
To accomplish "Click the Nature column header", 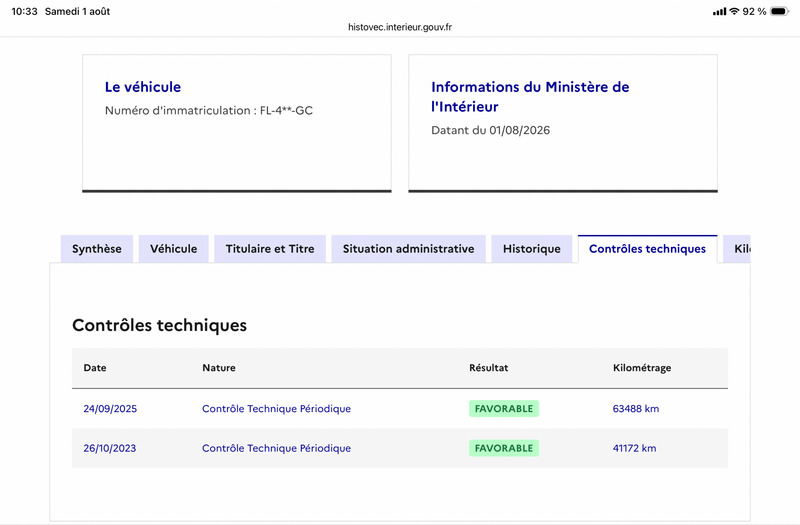I will [219, 368].
